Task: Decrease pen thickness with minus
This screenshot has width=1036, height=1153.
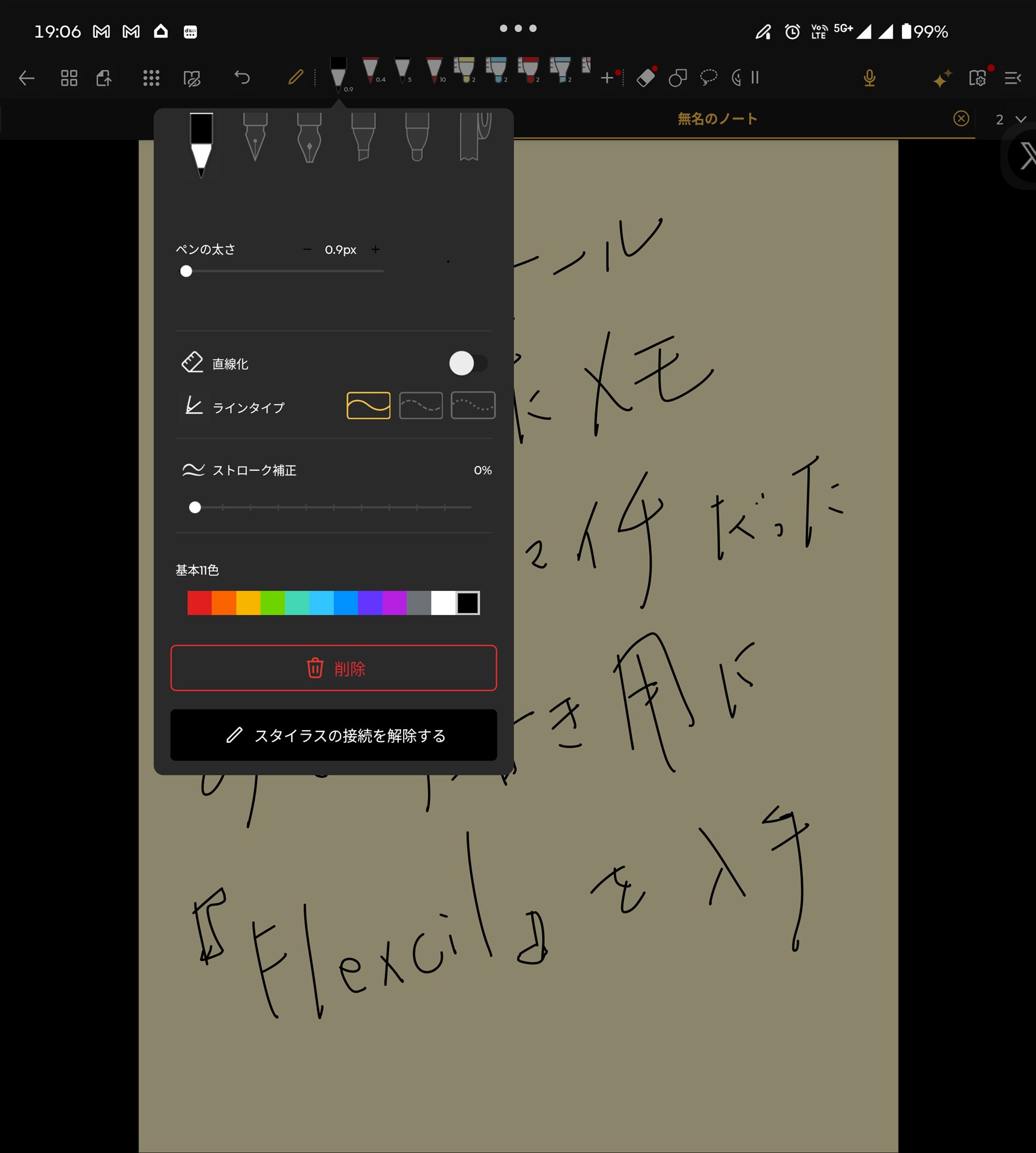Action: [x=307, y=249]
